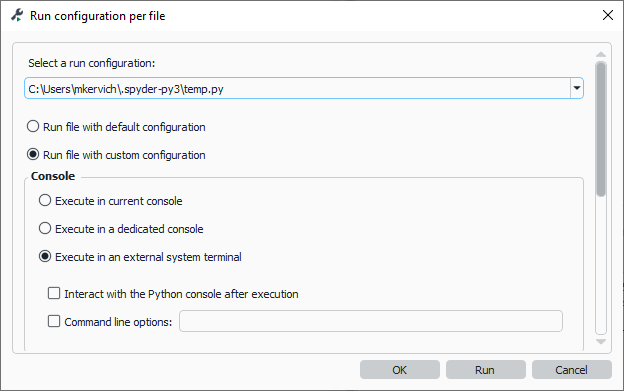624x391 pixels.
Task: Dismiss dialog with the Cancel button
Action: 571,370
